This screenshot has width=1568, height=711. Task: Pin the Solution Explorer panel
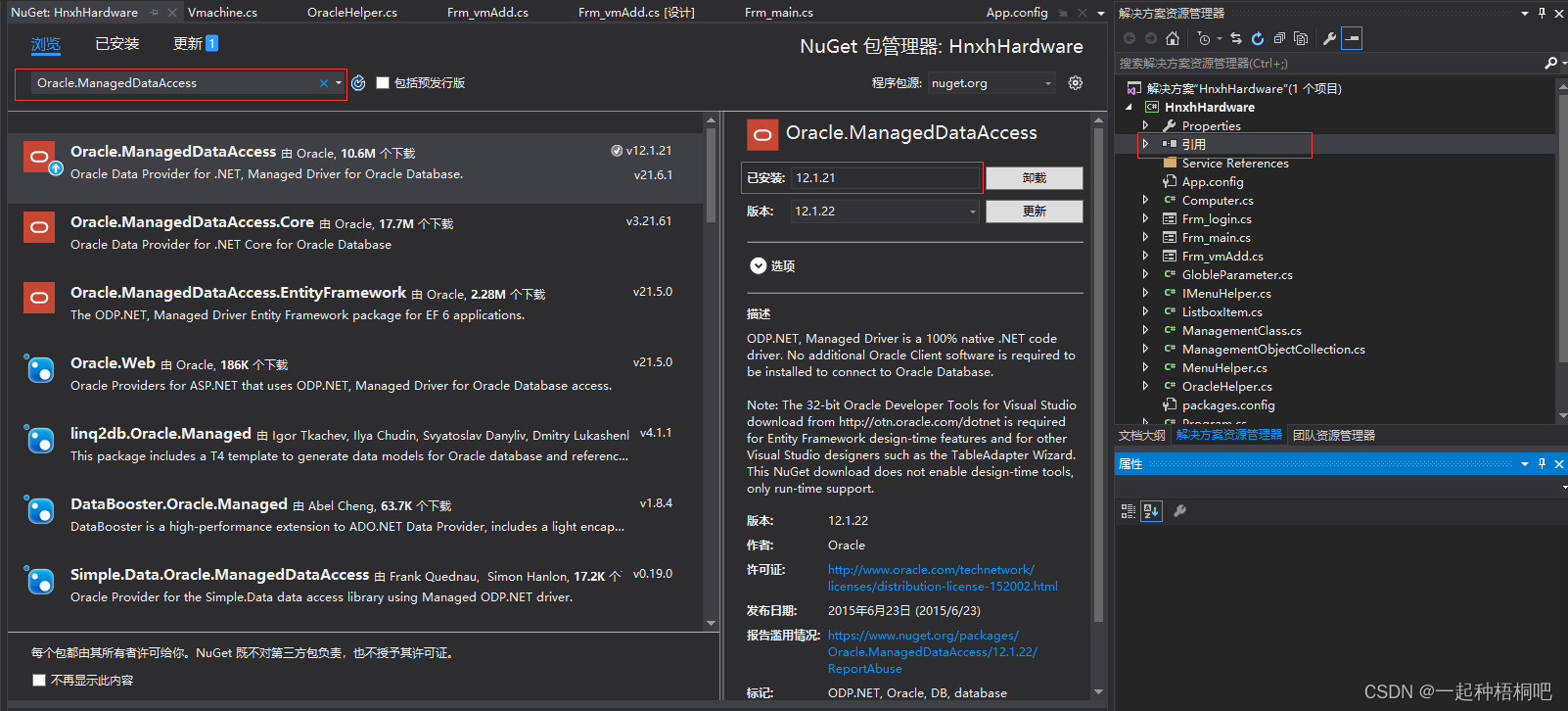pos(1543,13)
